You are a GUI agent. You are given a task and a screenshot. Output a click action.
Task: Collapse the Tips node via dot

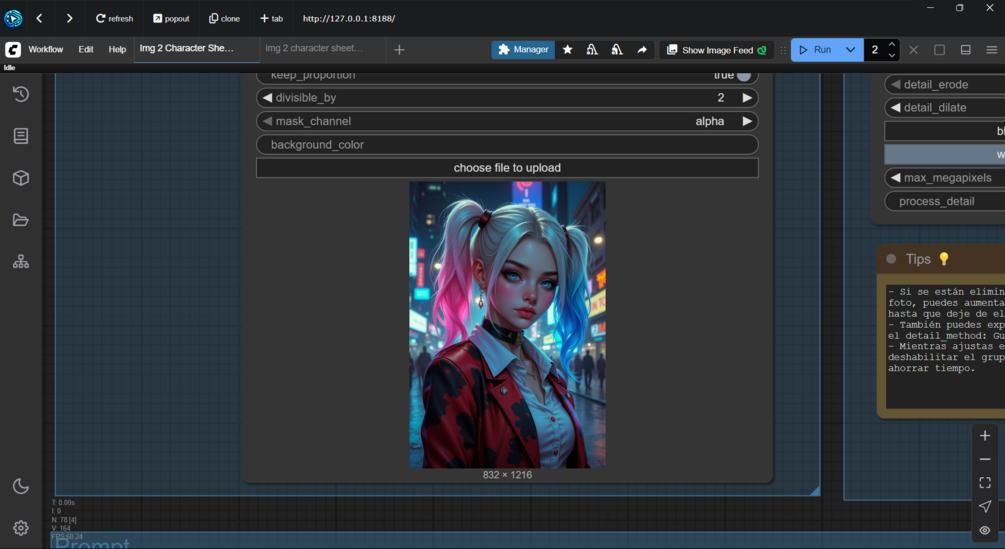coord(891,259)
